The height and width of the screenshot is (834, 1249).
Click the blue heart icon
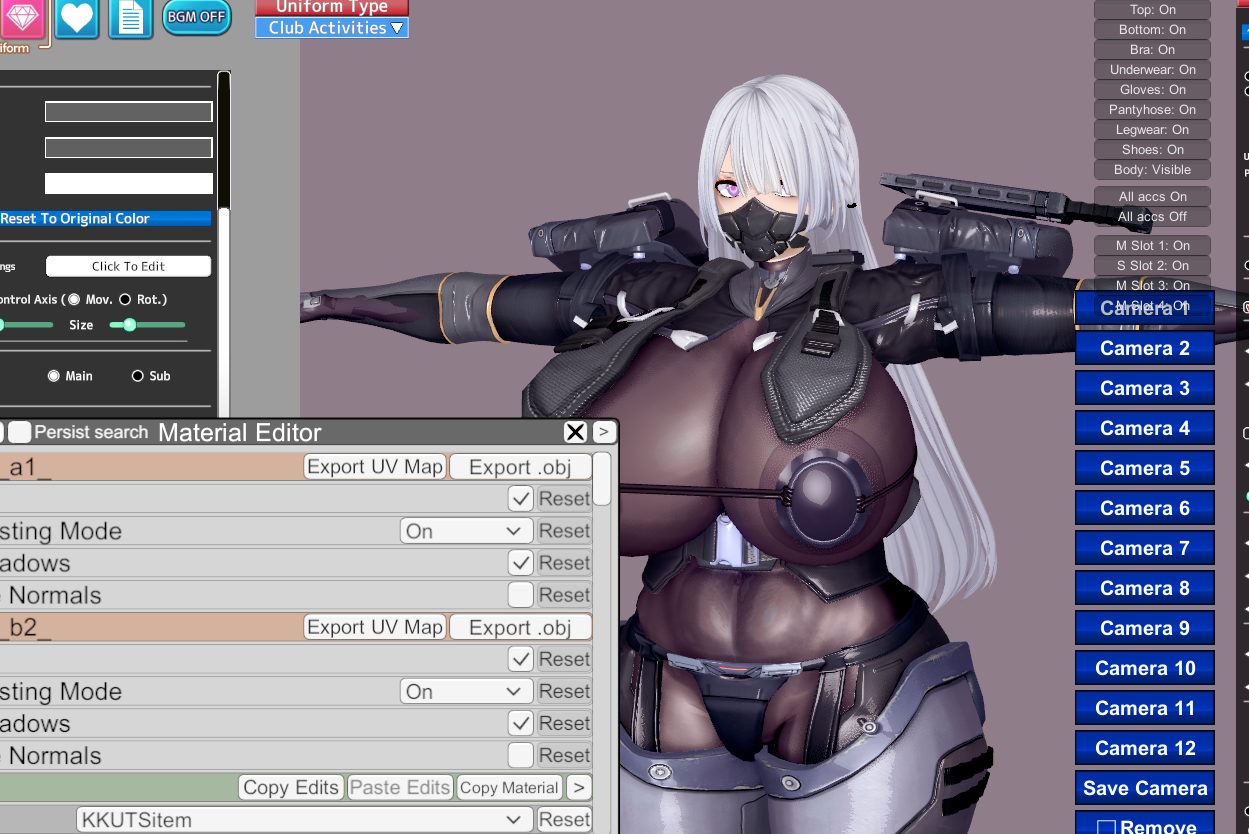(77, 17)
